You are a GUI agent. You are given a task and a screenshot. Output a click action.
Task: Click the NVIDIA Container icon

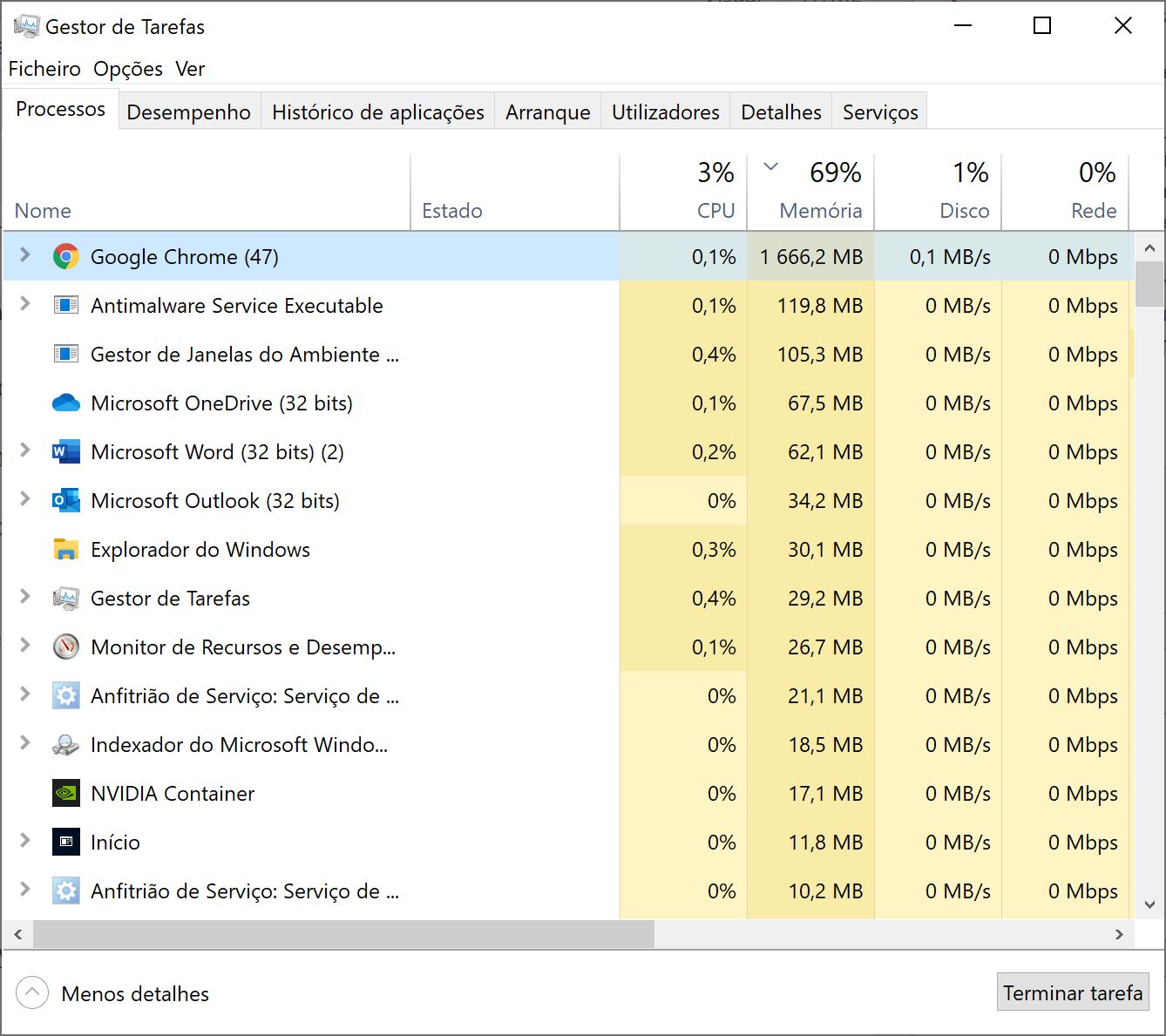(x=66, y=794)
